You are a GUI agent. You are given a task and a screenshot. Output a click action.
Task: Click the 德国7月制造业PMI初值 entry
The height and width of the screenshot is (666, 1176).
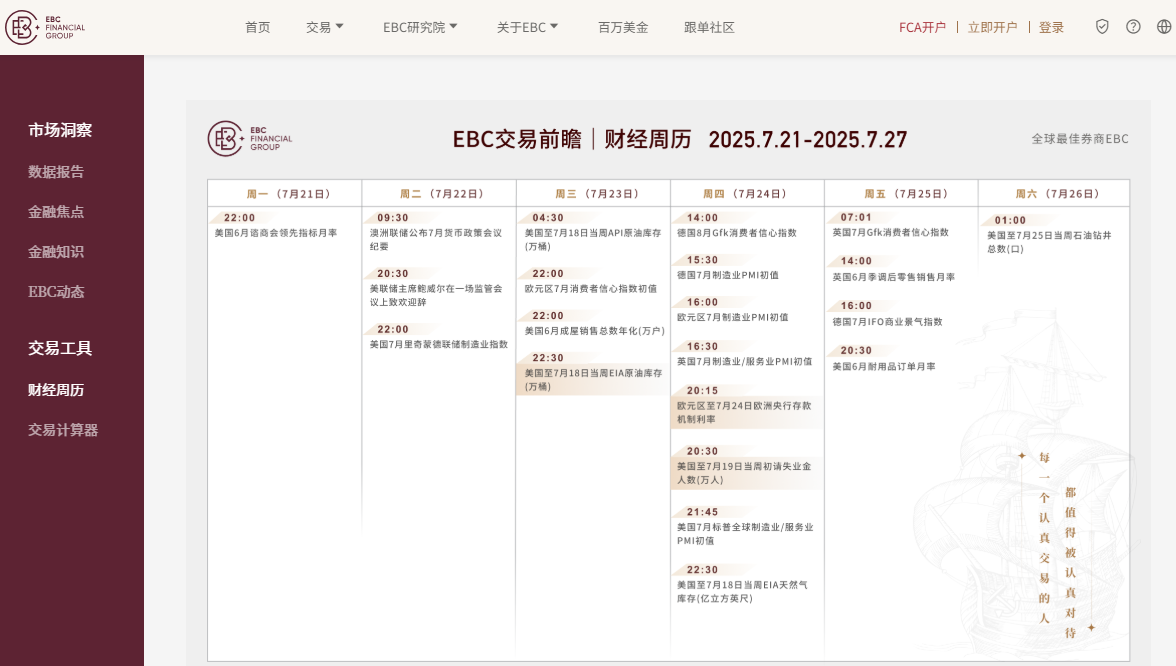(728, 275)
